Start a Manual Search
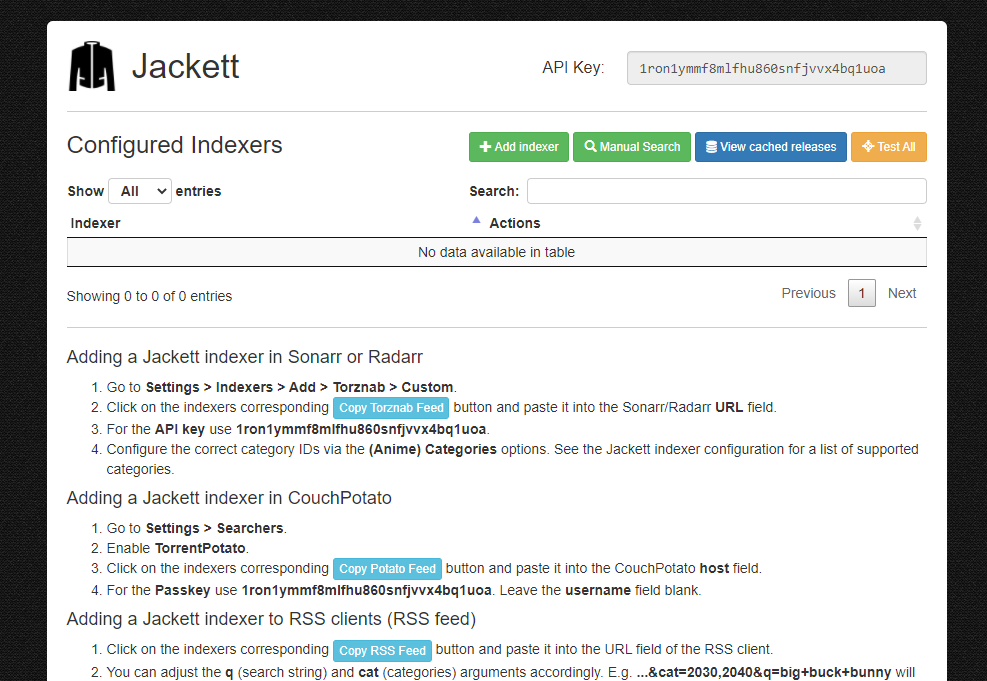 tap(631, 146)
